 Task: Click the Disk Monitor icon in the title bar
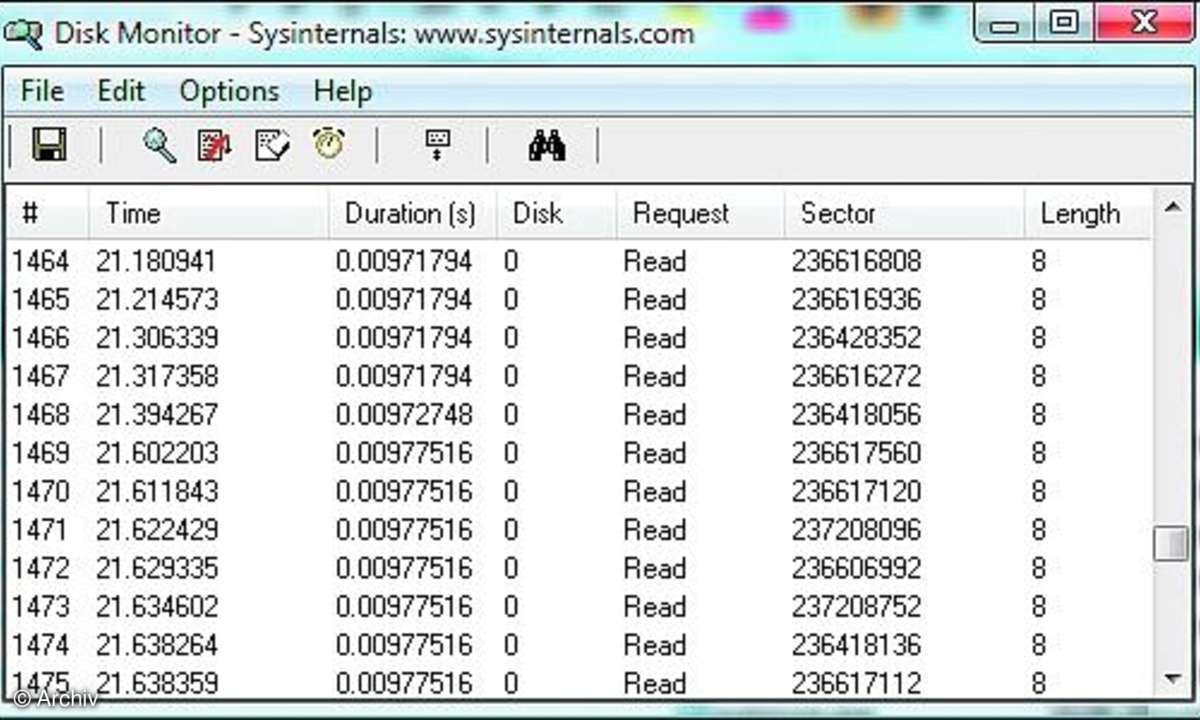click(x=24, y=31)
